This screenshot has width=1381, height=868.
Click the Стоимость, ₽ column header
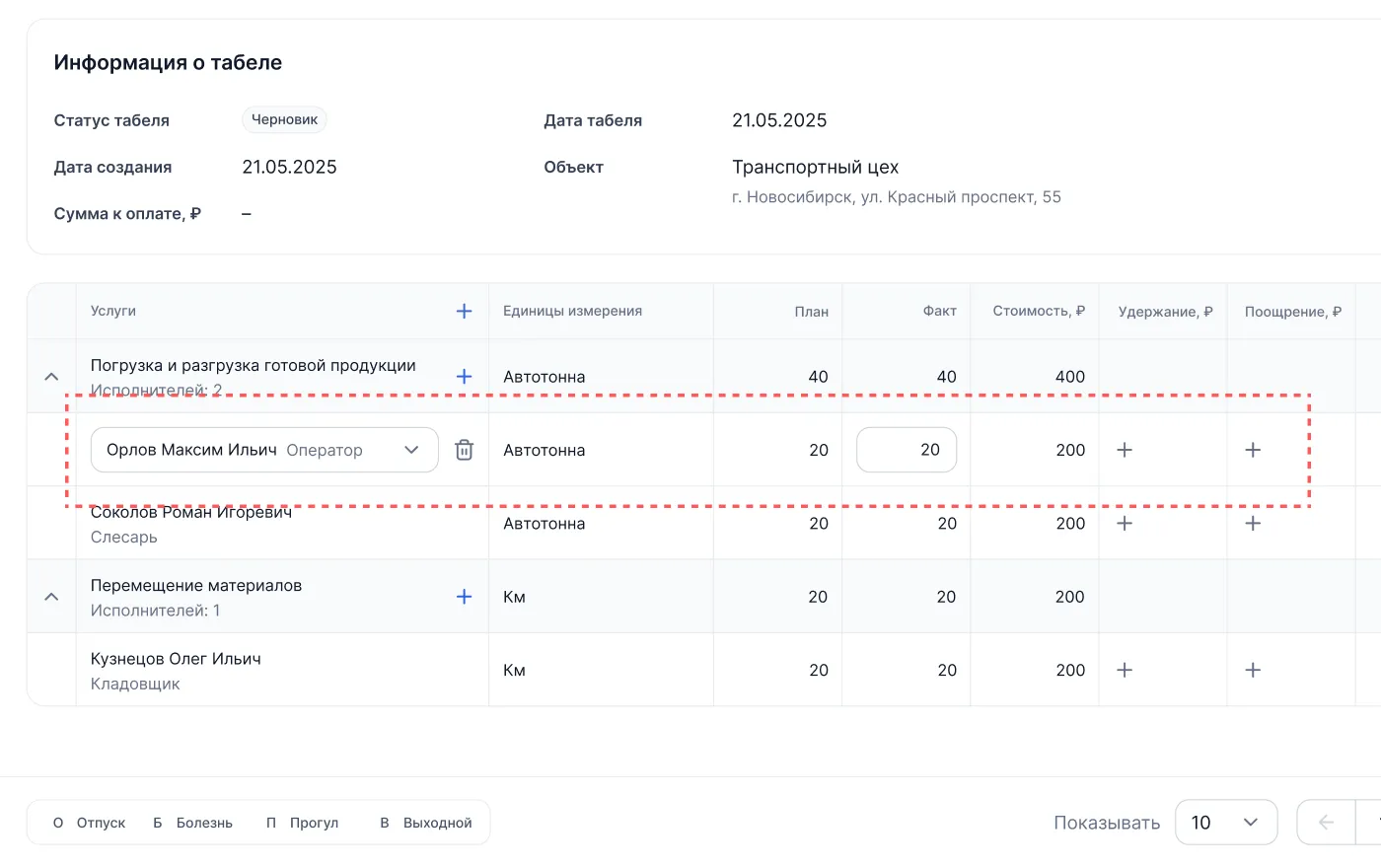pos(1039,311)
